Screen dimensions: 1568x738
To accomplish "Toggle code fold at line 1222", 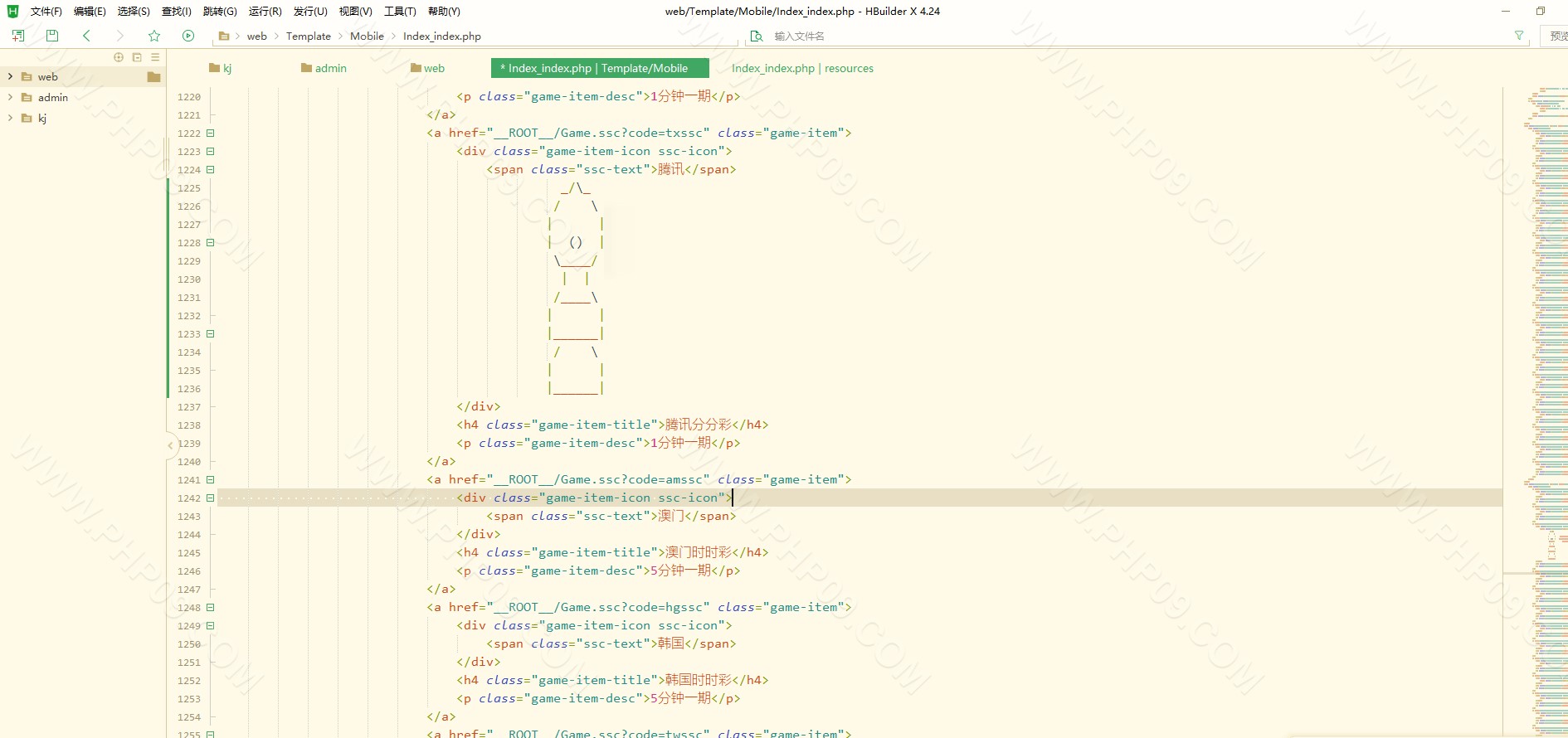I will pyautogui.click(x=211, y=134).
